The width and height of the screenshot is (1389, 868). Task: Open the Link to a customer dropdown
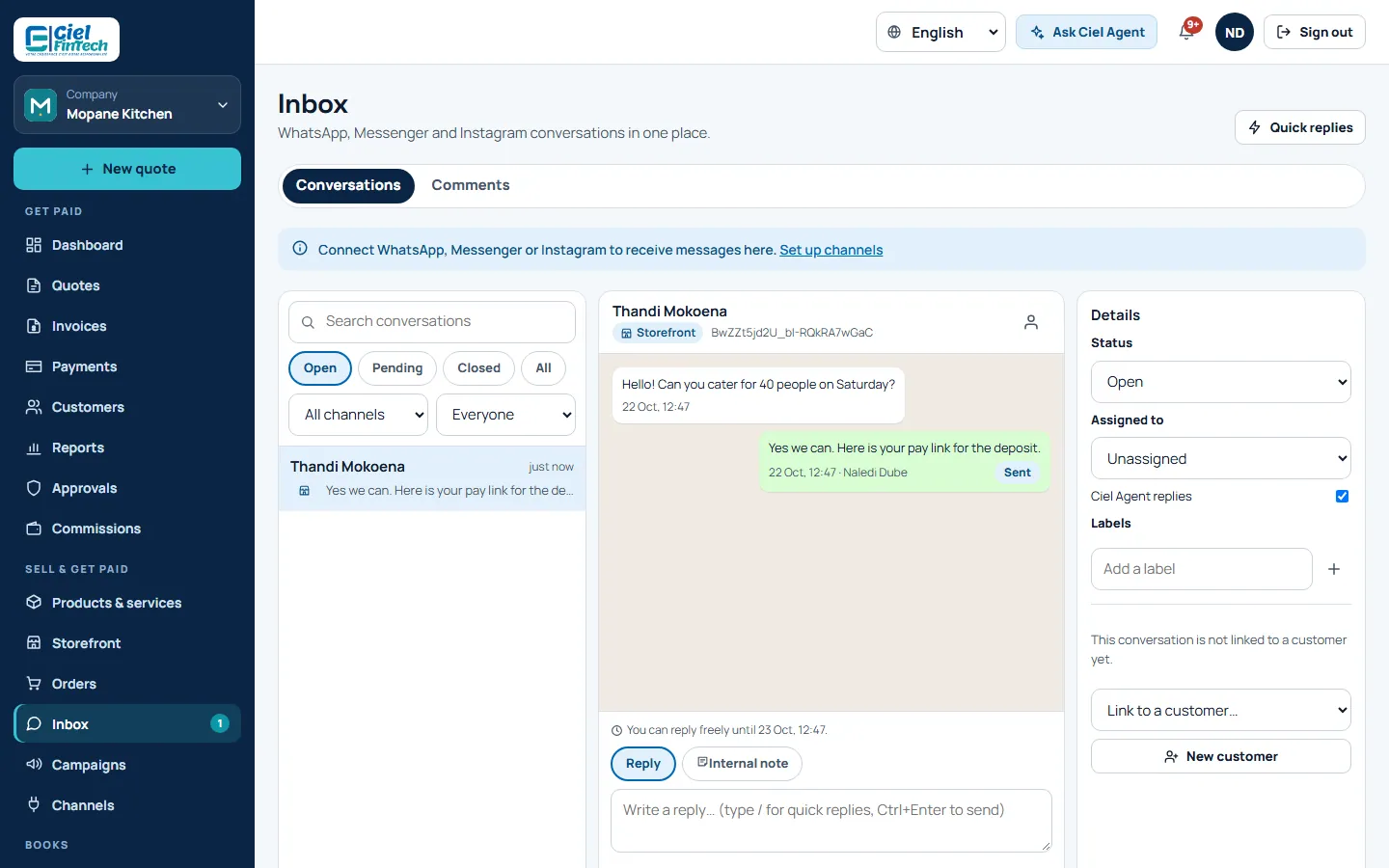pyautogui.click(x=1221, y=710)
